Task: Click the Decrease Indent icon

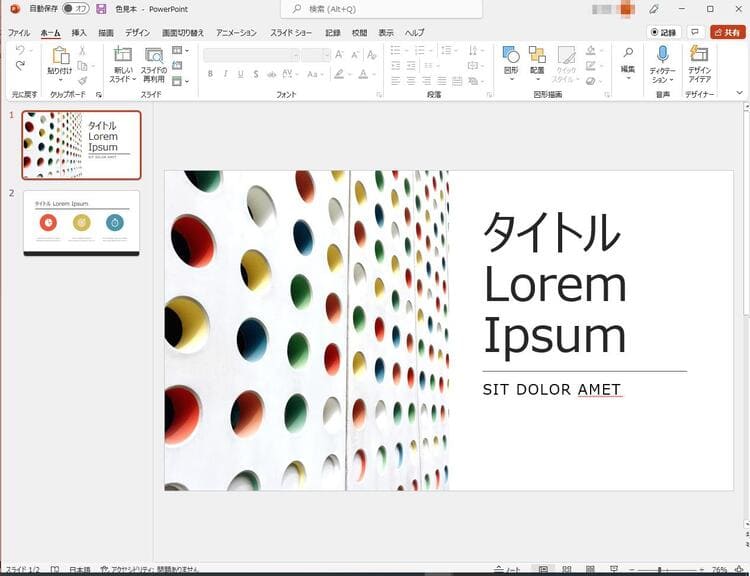Action: [x=396, y=66]
